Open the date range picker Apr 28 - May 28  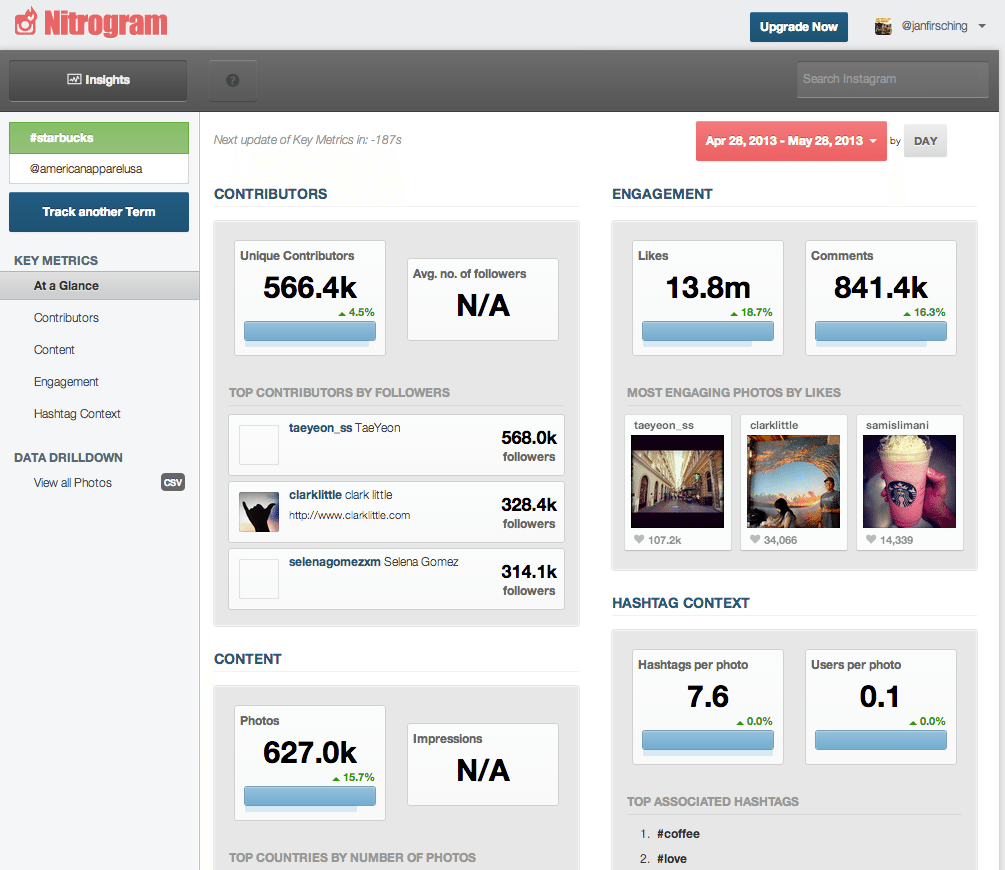click(791, 141)
